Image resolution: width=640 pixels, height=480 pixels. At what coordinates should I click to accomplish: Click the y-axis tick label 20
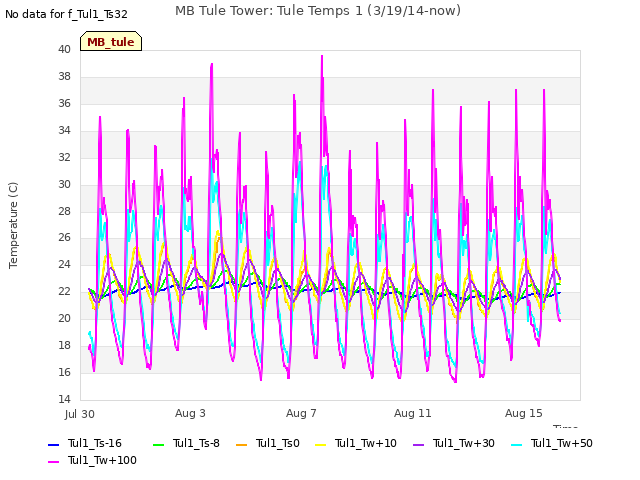[64, 318]
